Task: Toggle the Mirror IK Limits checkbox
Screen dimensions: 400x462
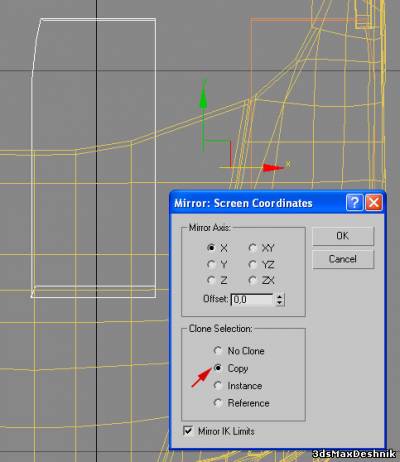Action: [x=188, y=431]
